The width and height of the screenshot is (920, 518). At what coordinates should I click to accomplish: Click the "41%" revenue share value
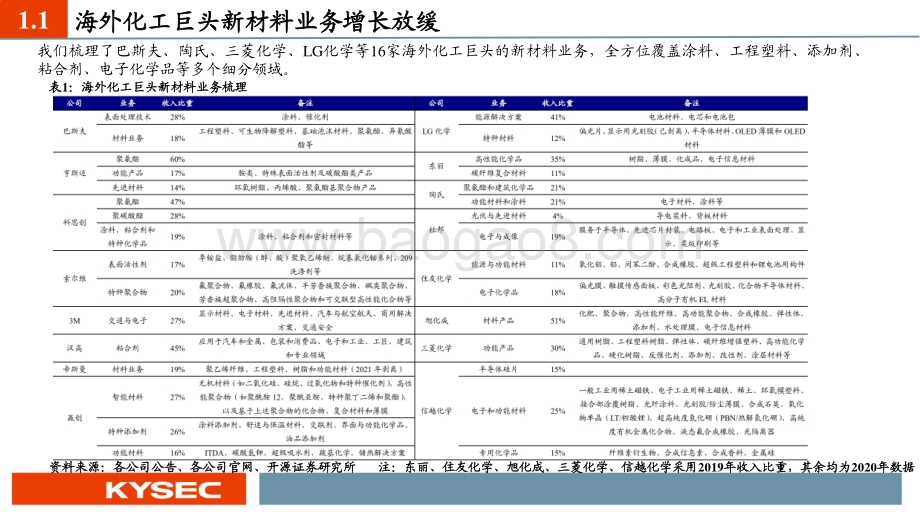[557, 117]
